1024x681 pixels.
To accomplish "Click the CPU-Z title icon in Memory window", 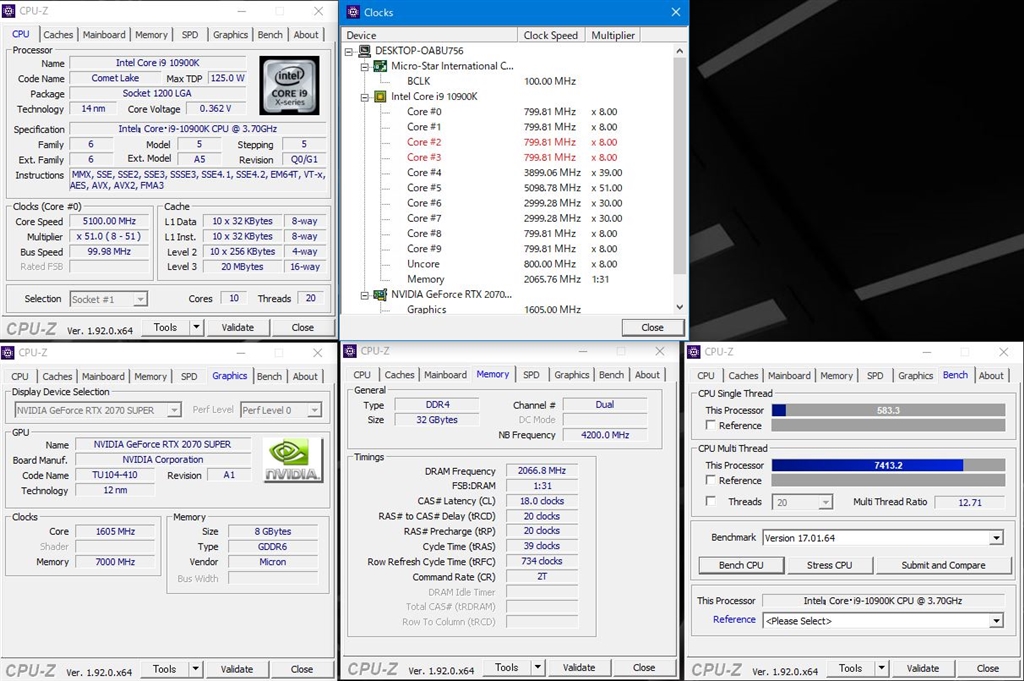I will 350,351.
